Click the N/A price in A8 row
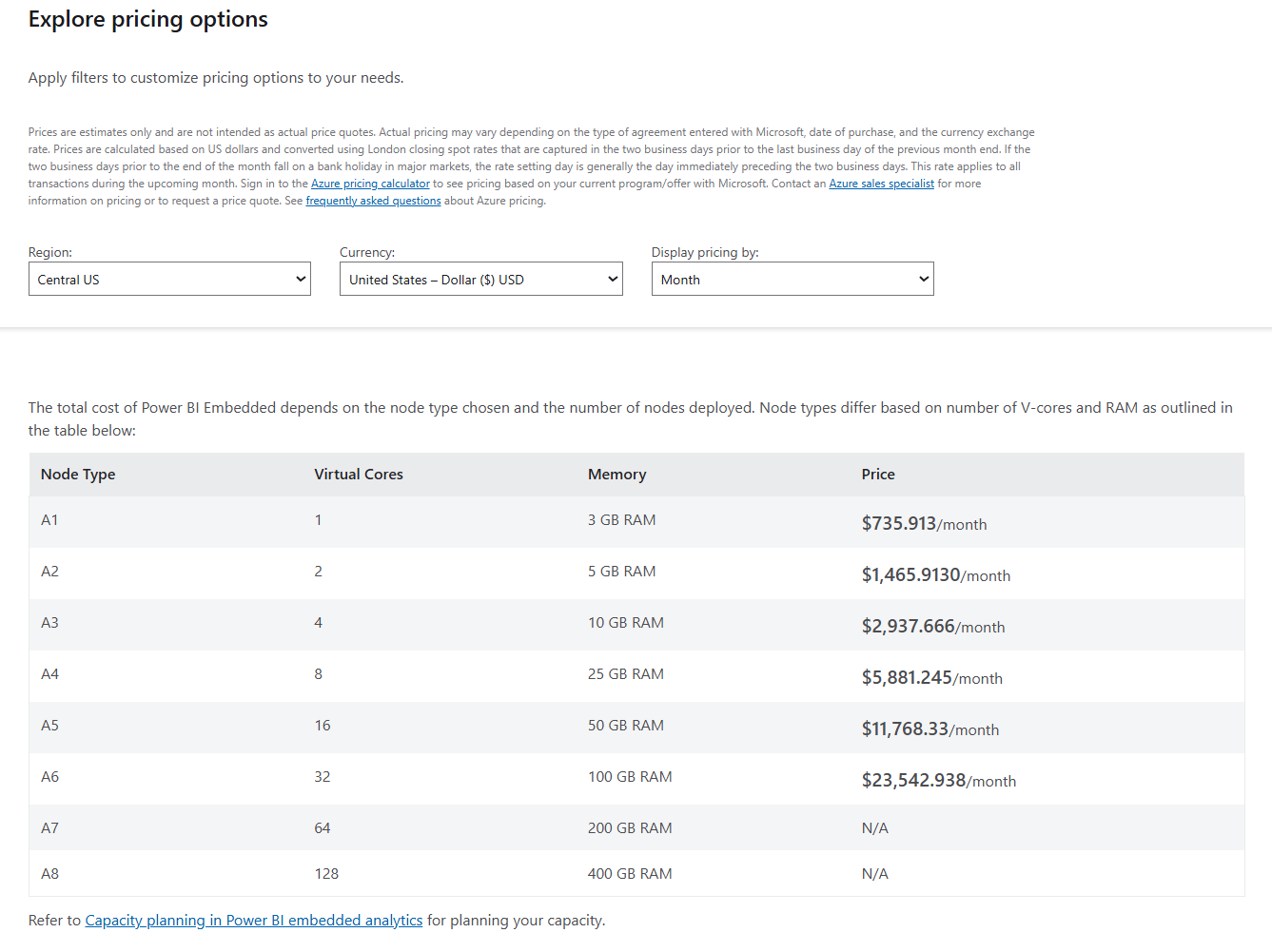The image size is (1272, 952). click(x=875, y=874)
